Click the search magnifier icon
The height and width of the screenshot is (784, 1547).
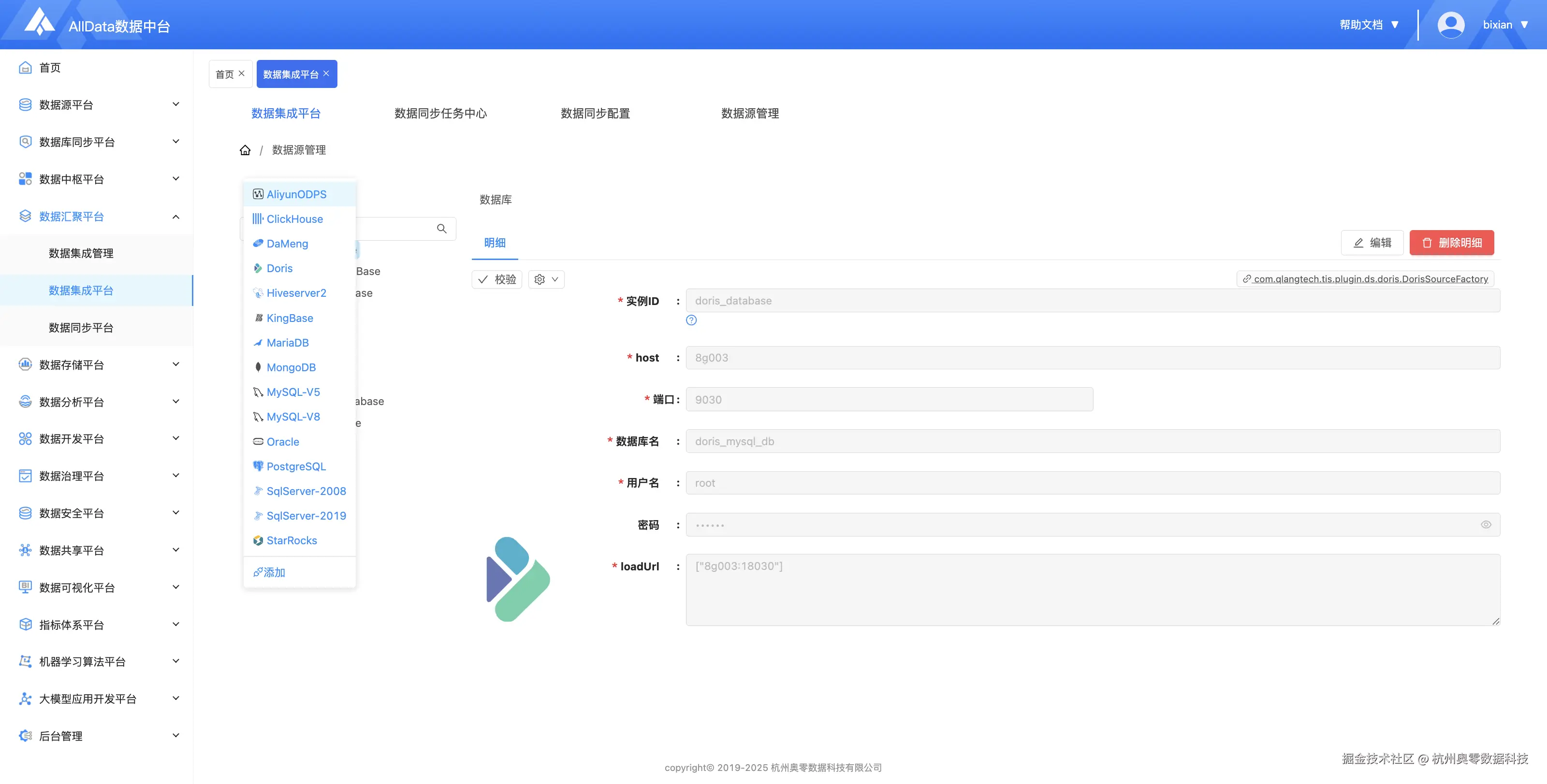click(441, 229)
